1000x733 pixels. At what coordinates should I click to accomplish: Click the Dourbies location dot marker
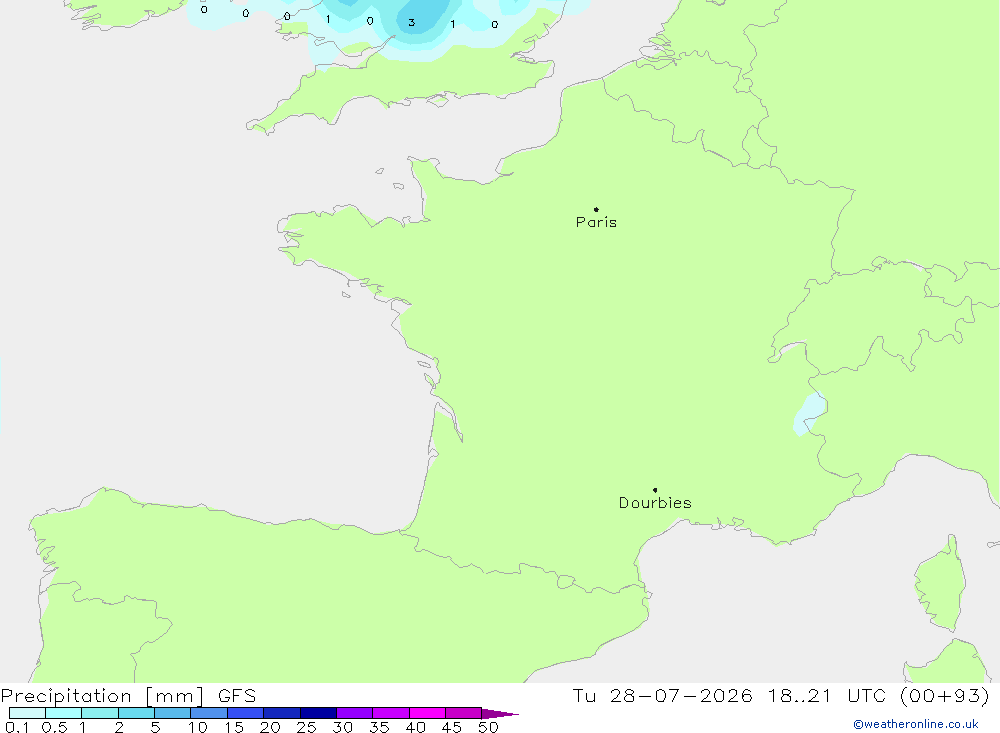coord(655,490)
